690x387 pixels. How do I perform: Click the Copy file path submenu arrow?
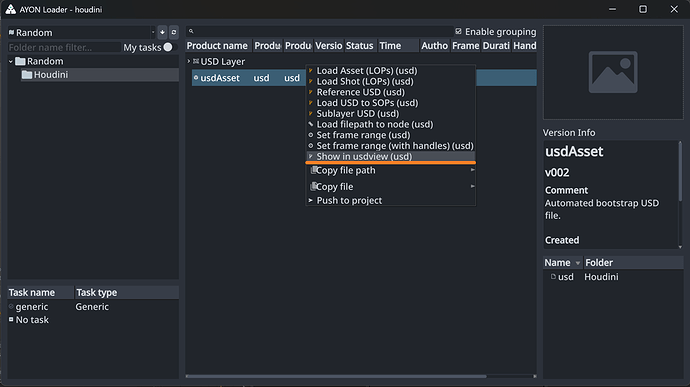[x=472, y=170]
